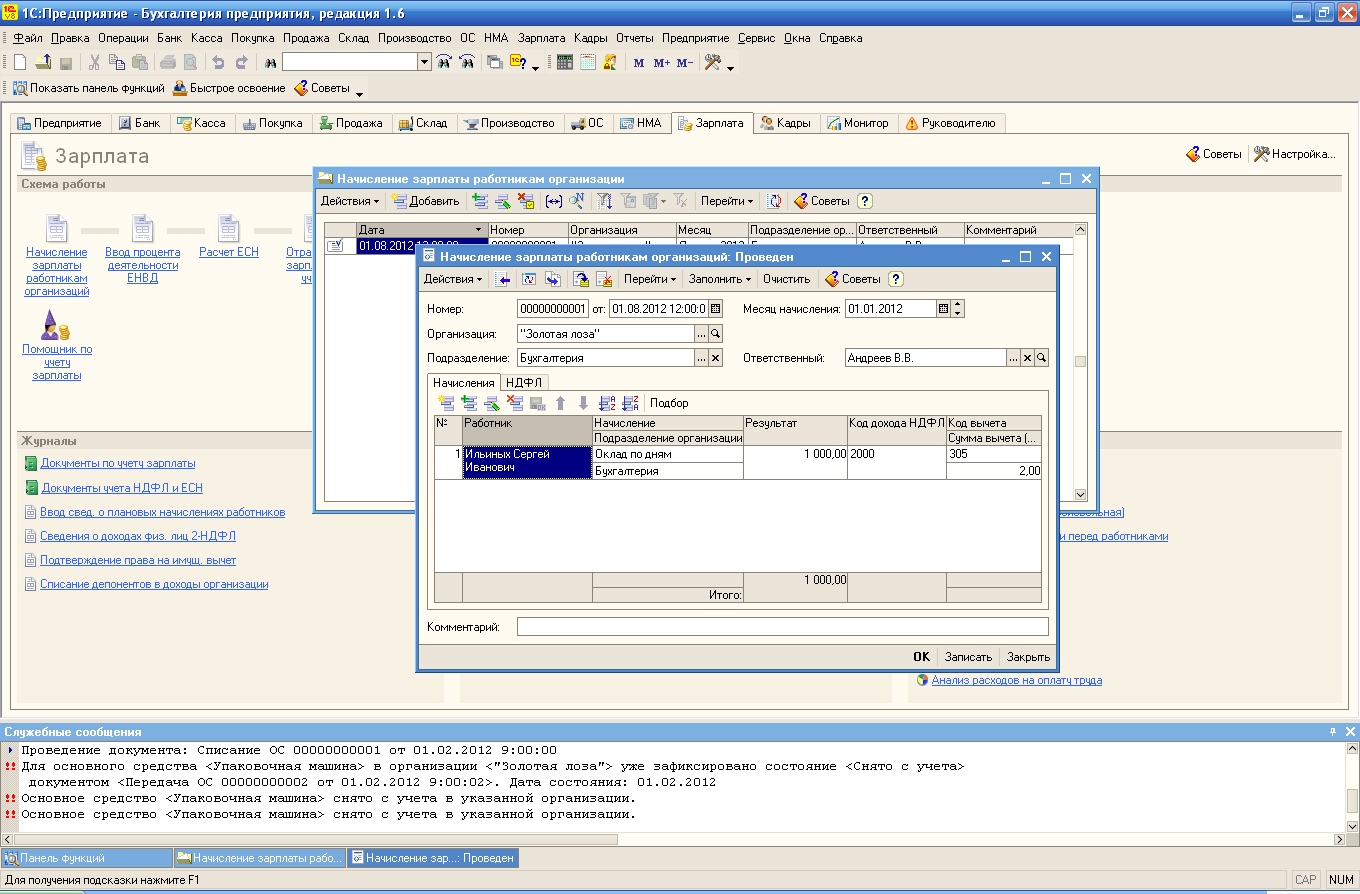Switch to the Руководителю section tab

(951, 123)
